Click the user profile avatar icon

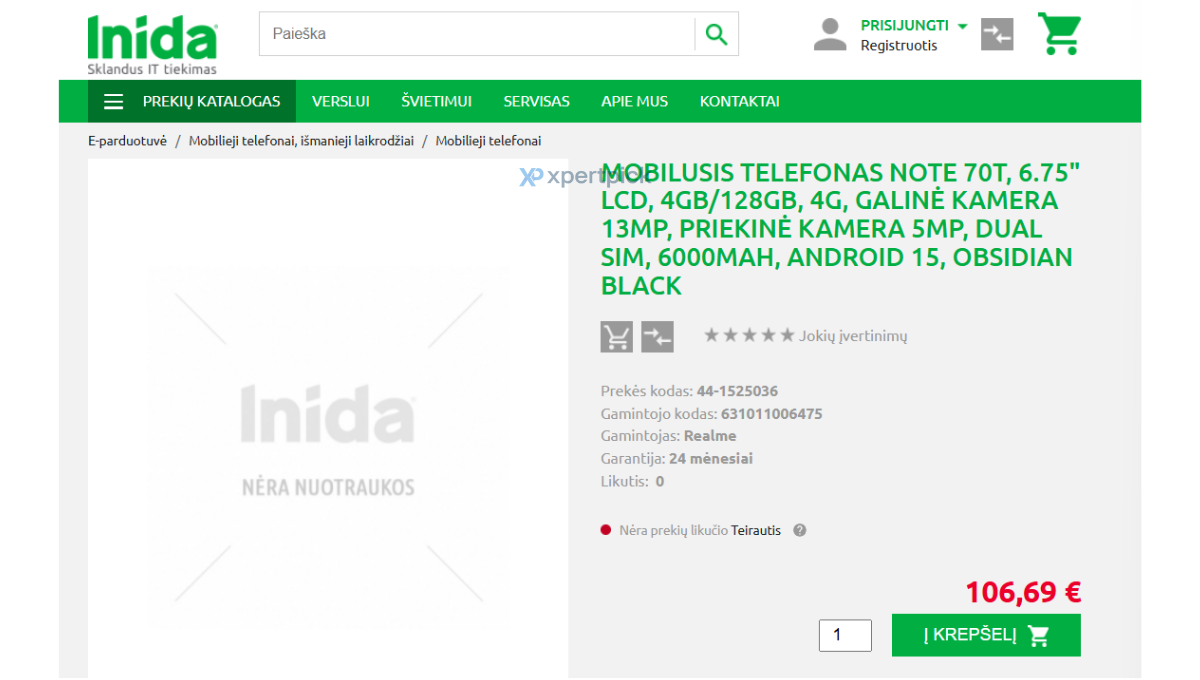pyautogui.click(x=830, y=35)
